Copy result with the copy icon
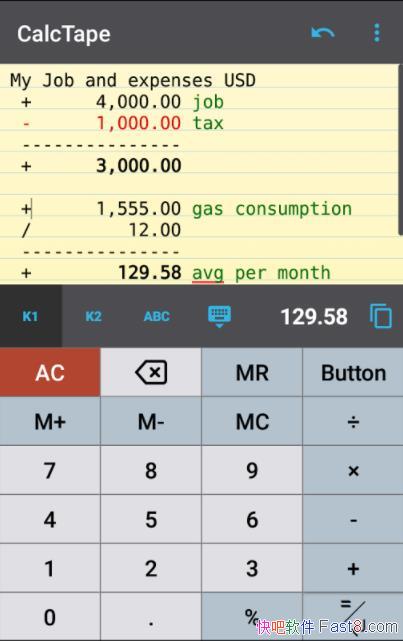 coord(381,316)
